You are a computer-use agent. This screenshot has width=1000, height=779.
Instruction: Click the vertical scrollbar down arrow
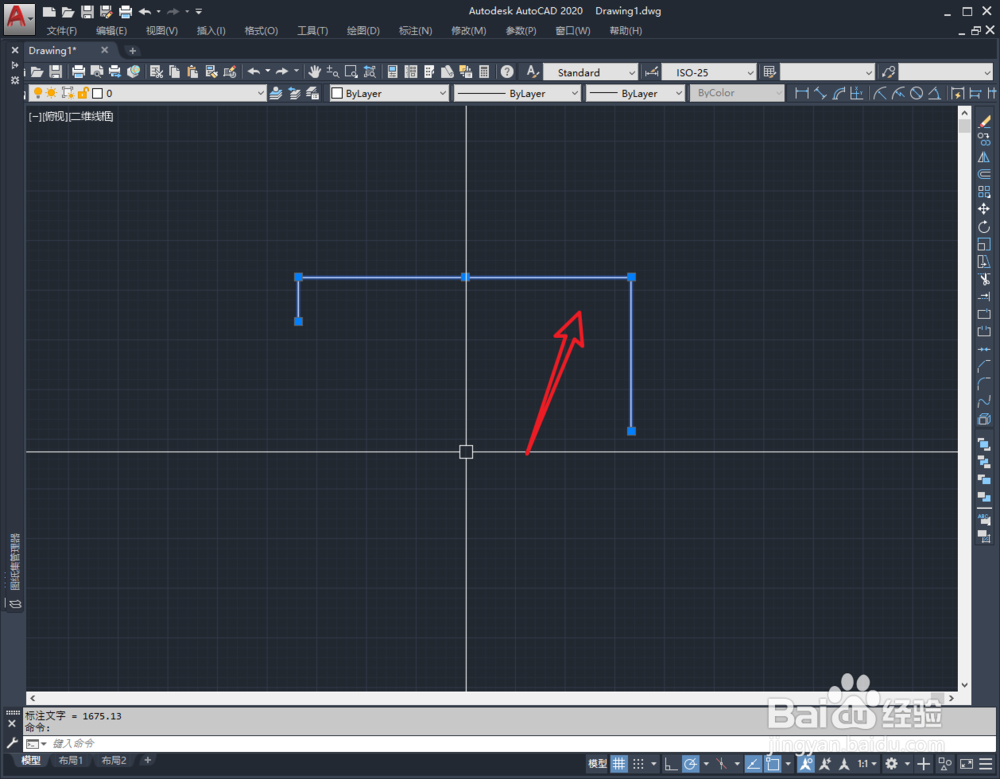coord(964,685)
